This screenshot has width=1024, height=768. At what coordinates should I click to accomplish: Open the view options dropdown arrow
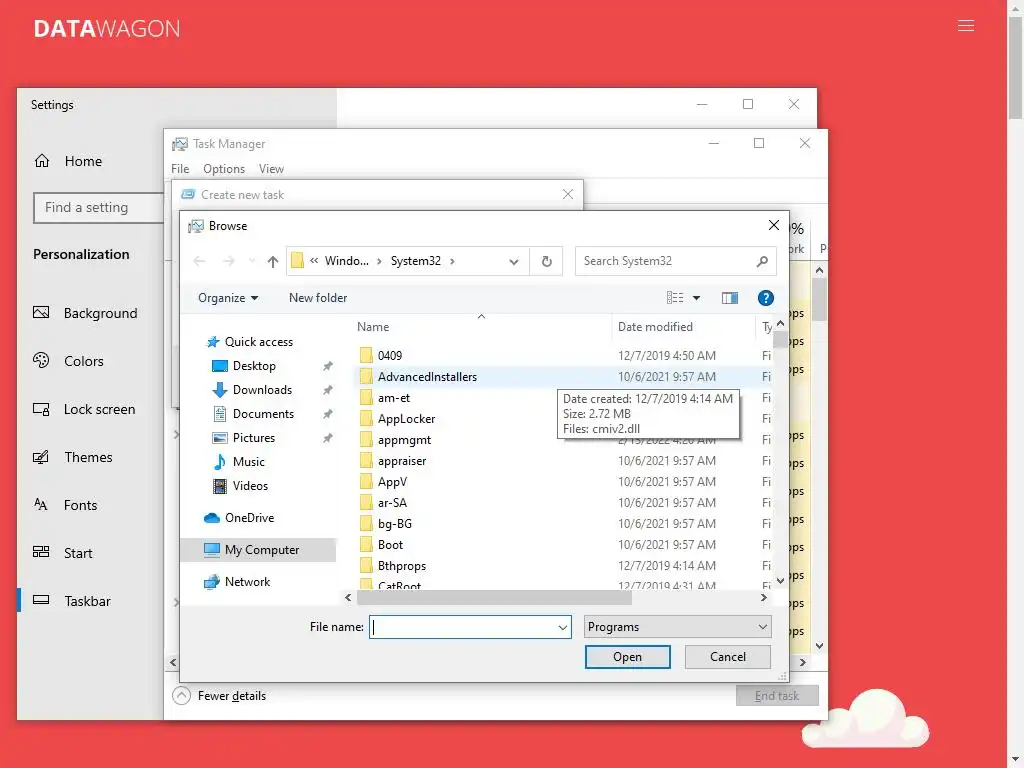point(696,298)
